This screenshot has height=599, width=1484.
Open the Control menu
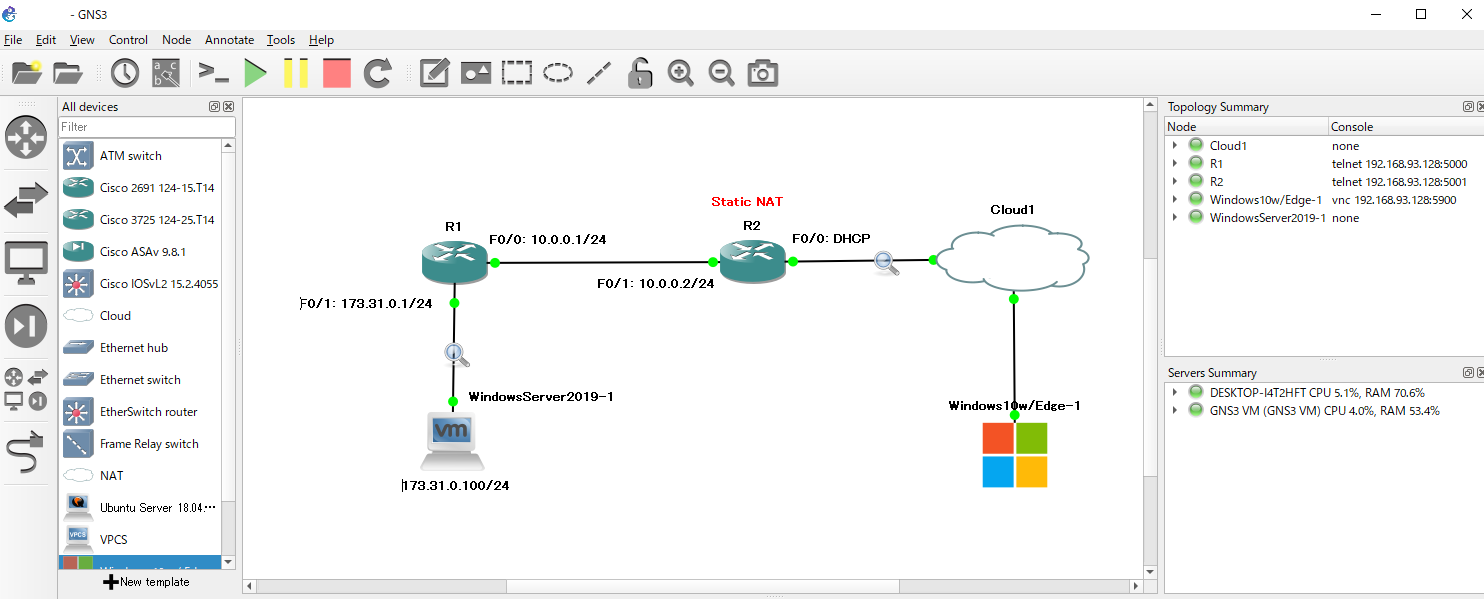coord(128,40)
